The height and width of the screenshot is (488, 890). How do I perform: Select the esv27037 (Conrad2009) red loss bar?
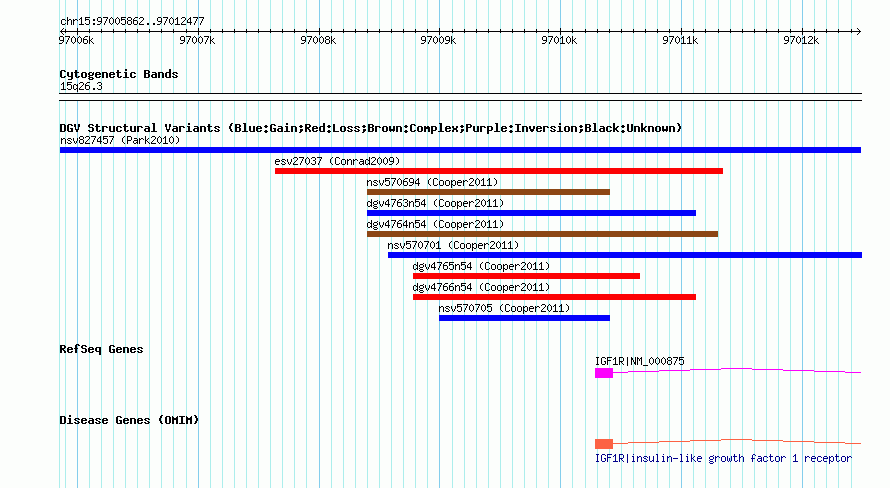click(499, 171)
